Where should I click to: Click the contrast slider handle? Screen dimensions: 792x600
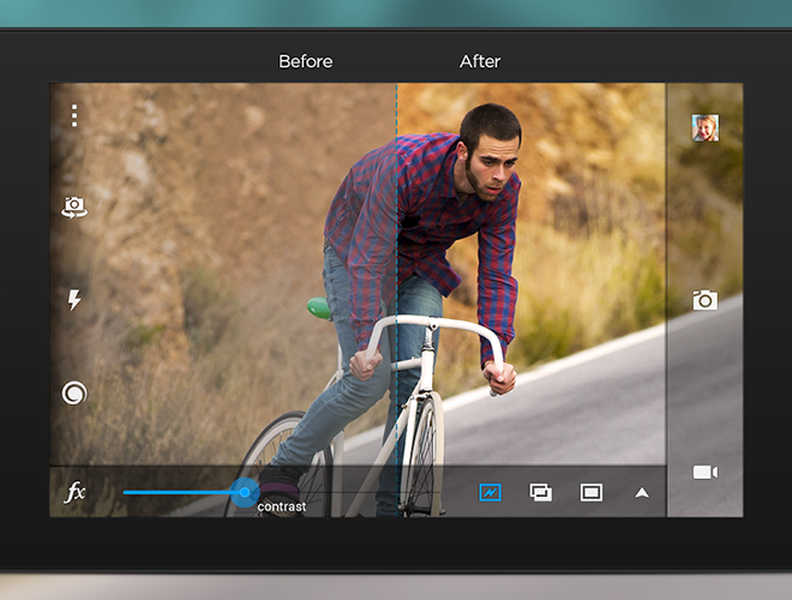click(x=245, y=492)
